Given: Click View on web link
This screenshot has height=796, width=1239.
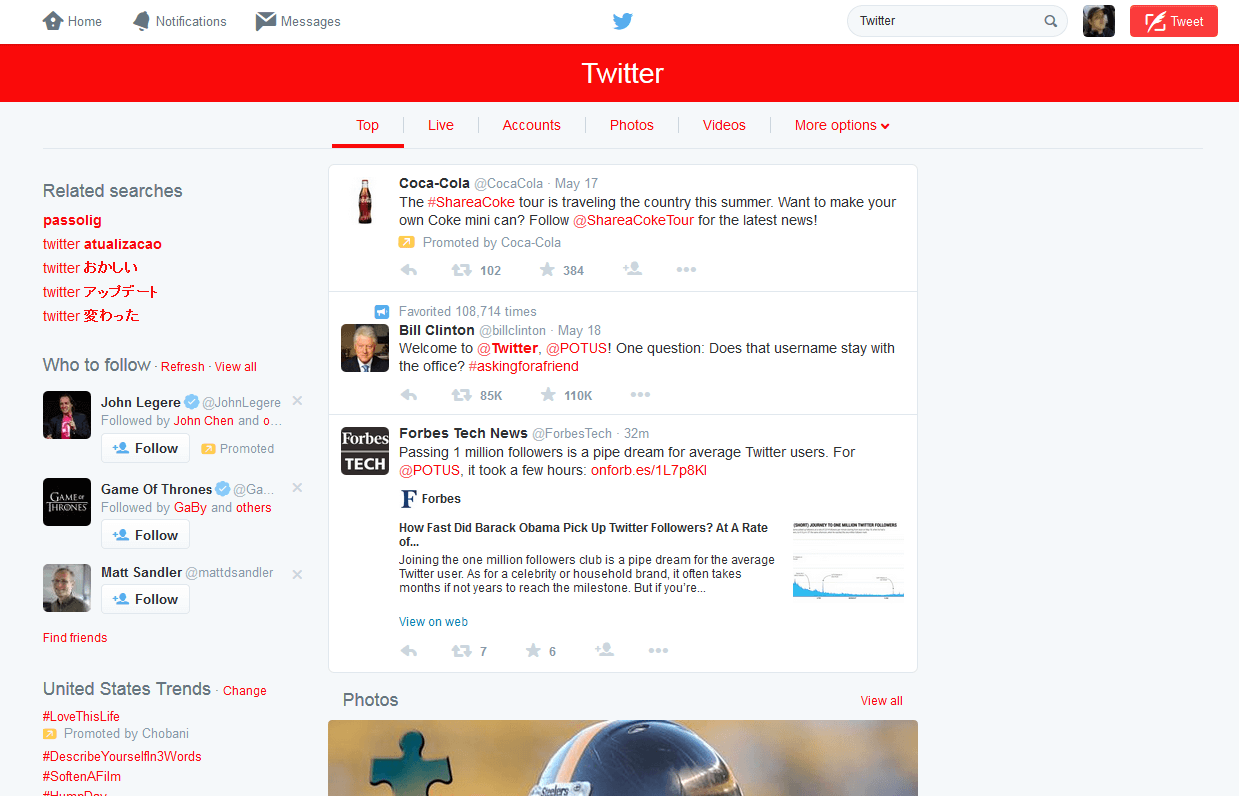Looking at the screenshot, I should 433,622.
